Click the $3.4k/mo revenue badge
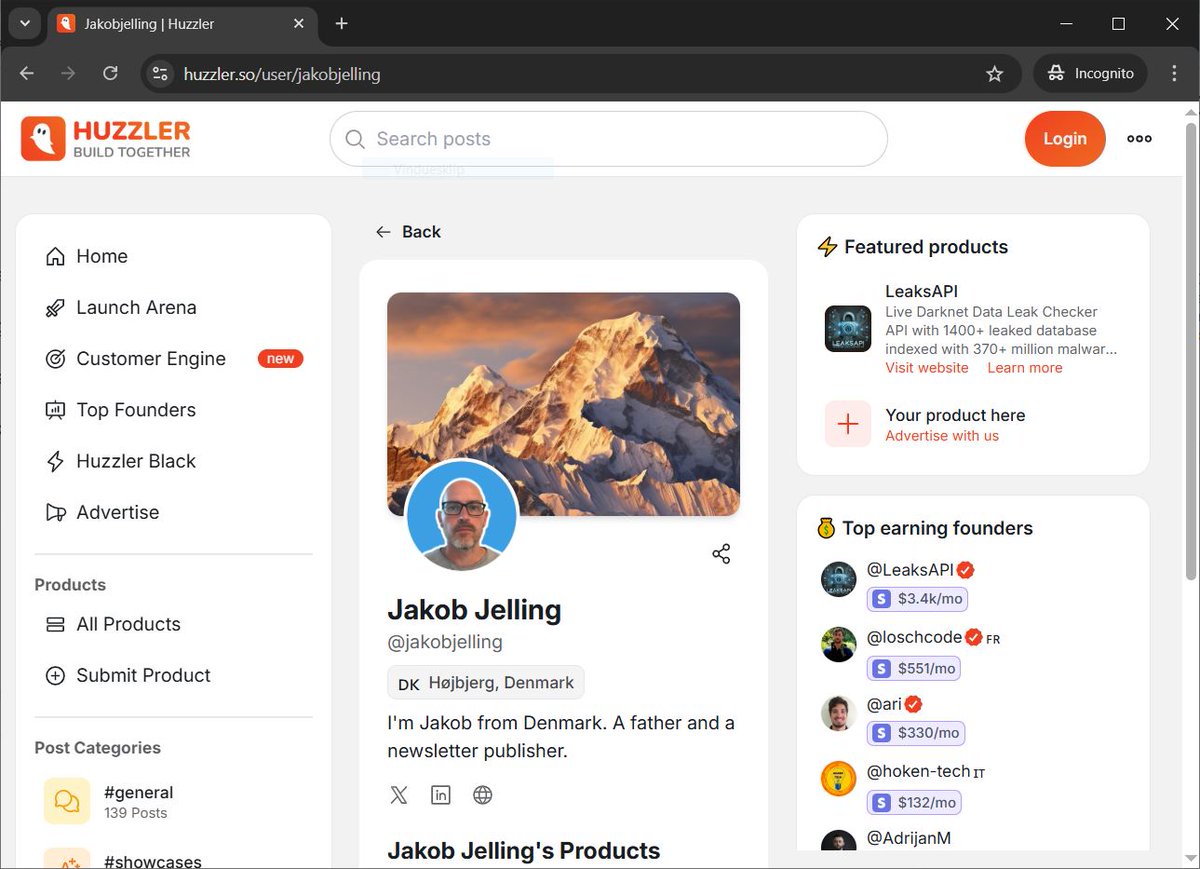The image size is (1200, 869). [917, 599]
